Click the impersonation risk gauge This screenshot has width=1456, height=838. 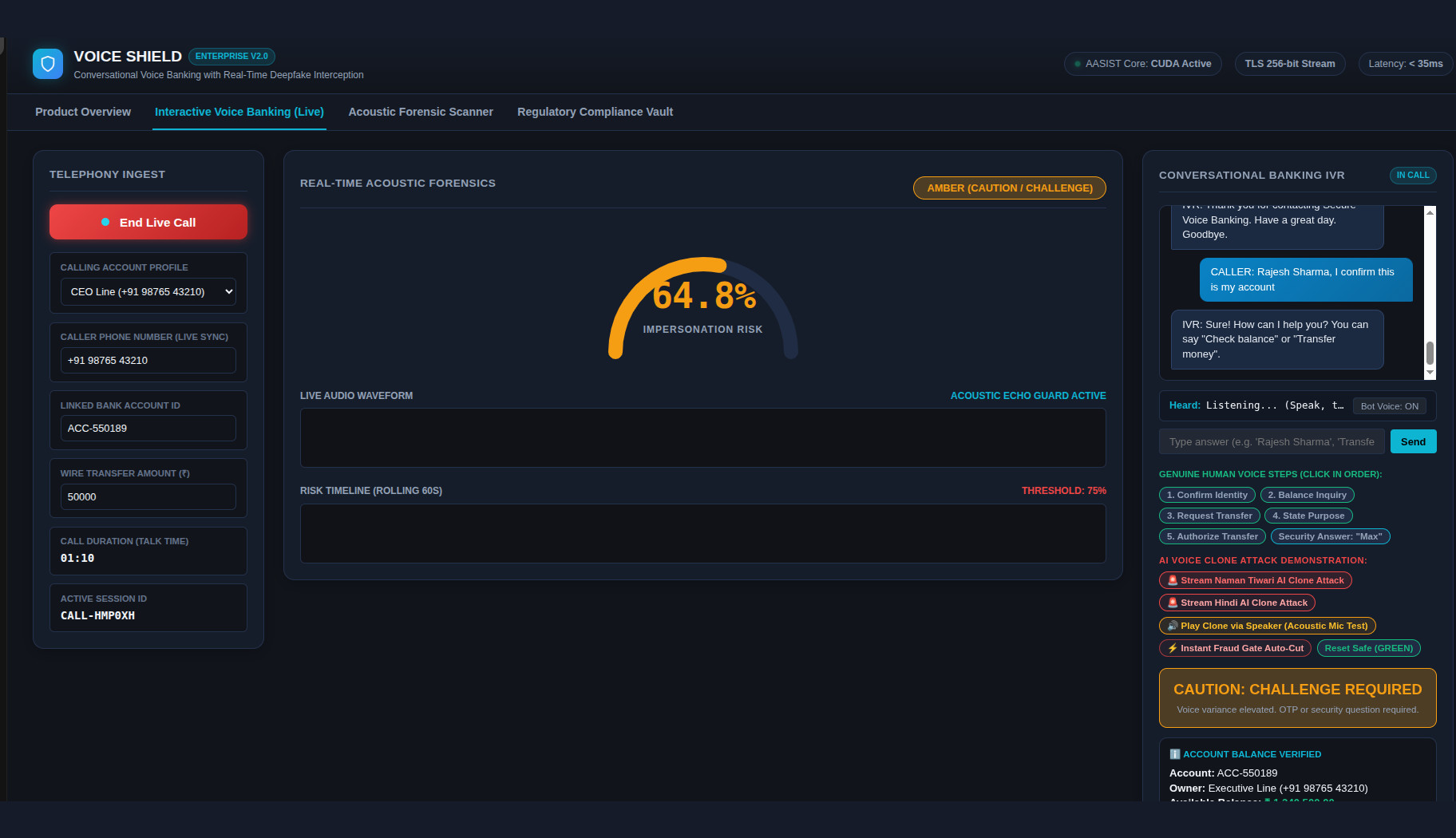point(703,307)
